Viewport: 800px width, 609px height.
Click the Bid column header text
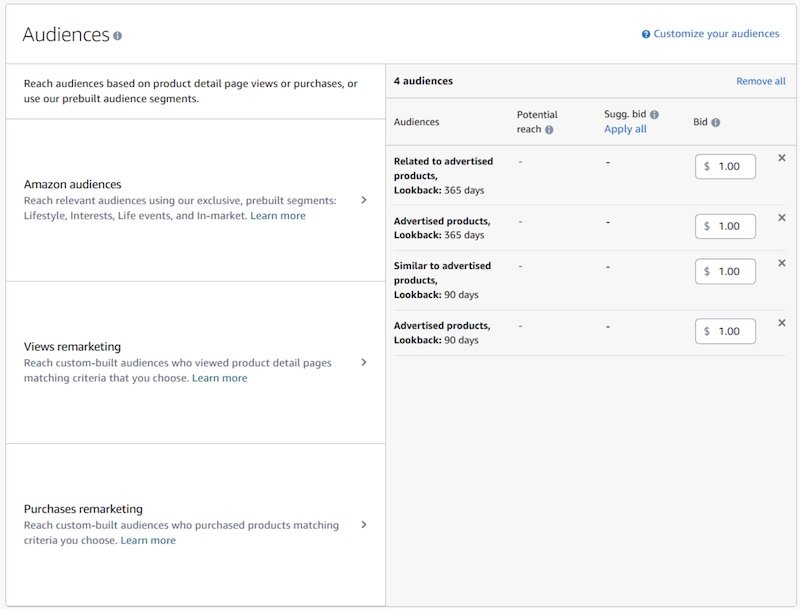pyautogui.click(x=700, y=122)
